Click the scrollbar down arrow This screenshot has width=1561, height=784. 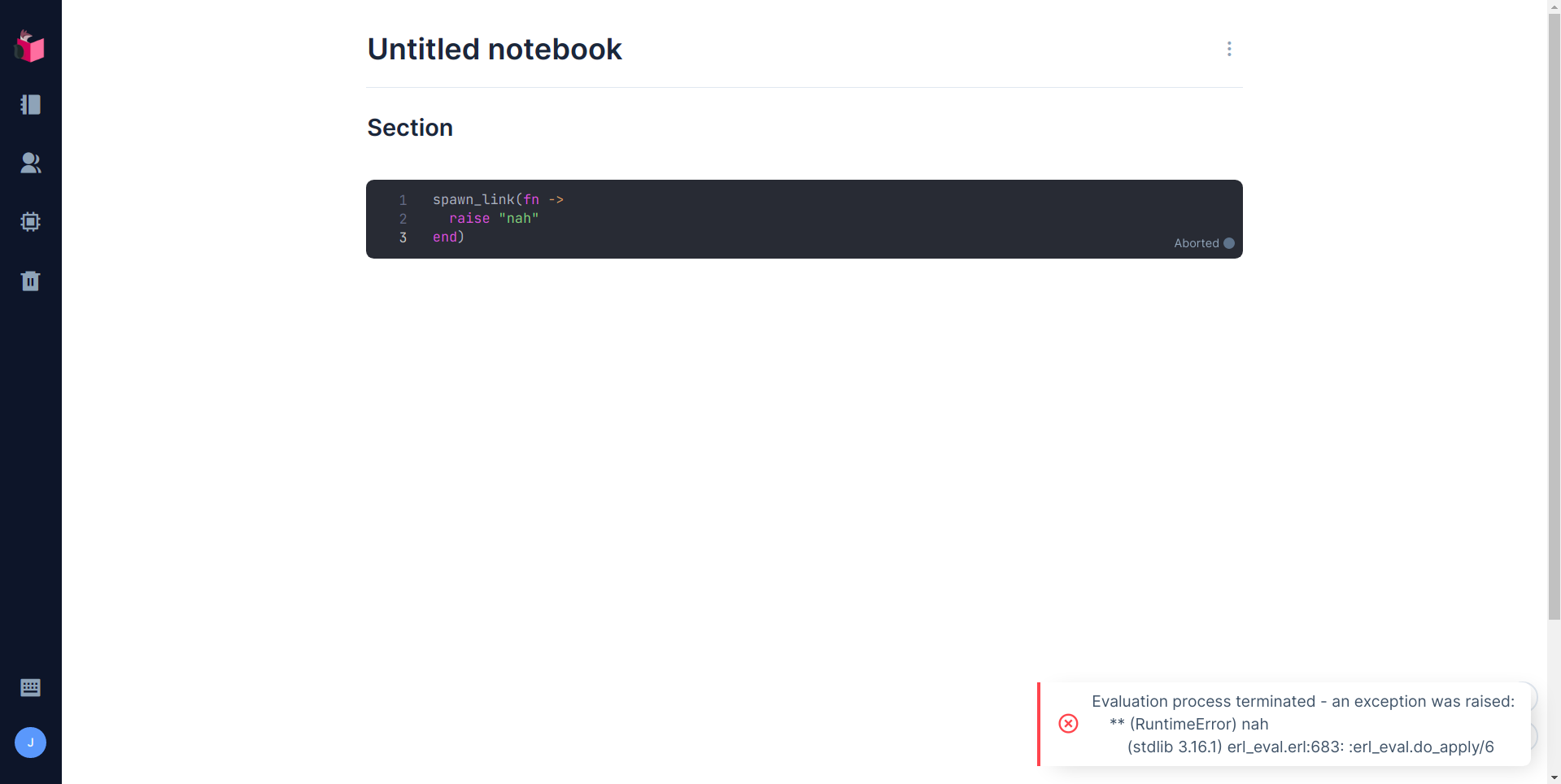click(1553, 776)
